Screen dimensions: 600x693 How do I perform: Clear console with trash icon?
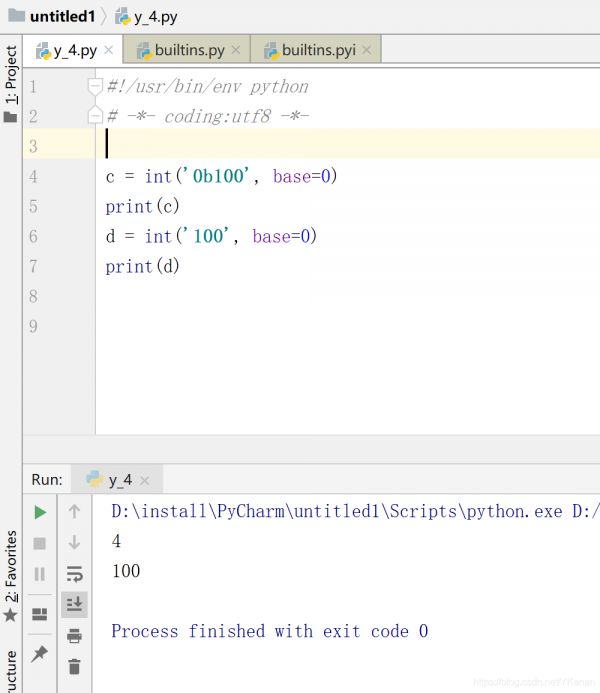[x=74, y=666]
